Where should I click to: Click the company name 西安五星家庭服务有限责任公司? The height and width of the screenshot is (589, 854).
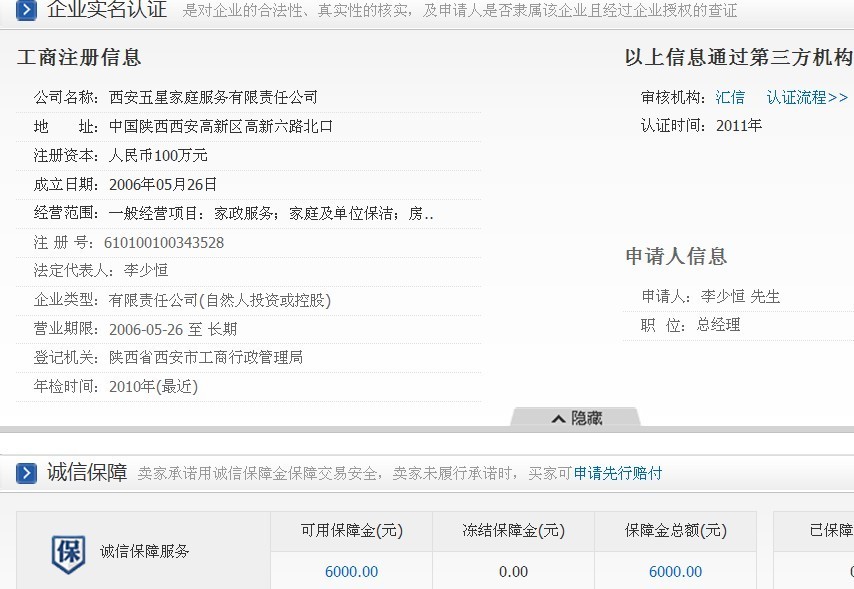[213, 97]
